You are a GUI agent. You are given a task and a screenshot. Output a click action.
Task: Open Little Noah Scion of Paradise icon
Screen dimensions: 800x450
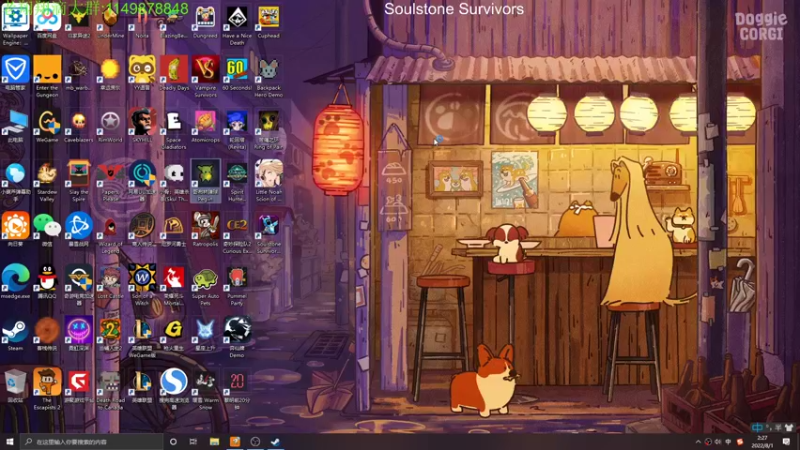[268, 181]
